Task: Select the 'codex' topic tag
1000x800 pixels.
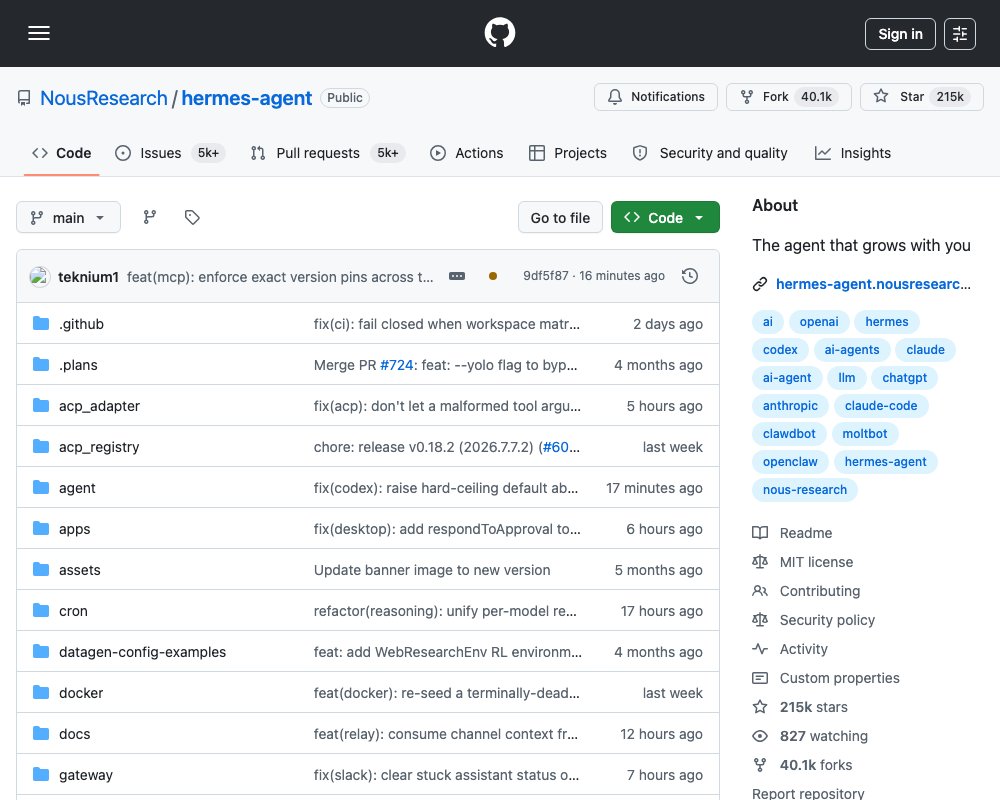Action: (780, 350)
